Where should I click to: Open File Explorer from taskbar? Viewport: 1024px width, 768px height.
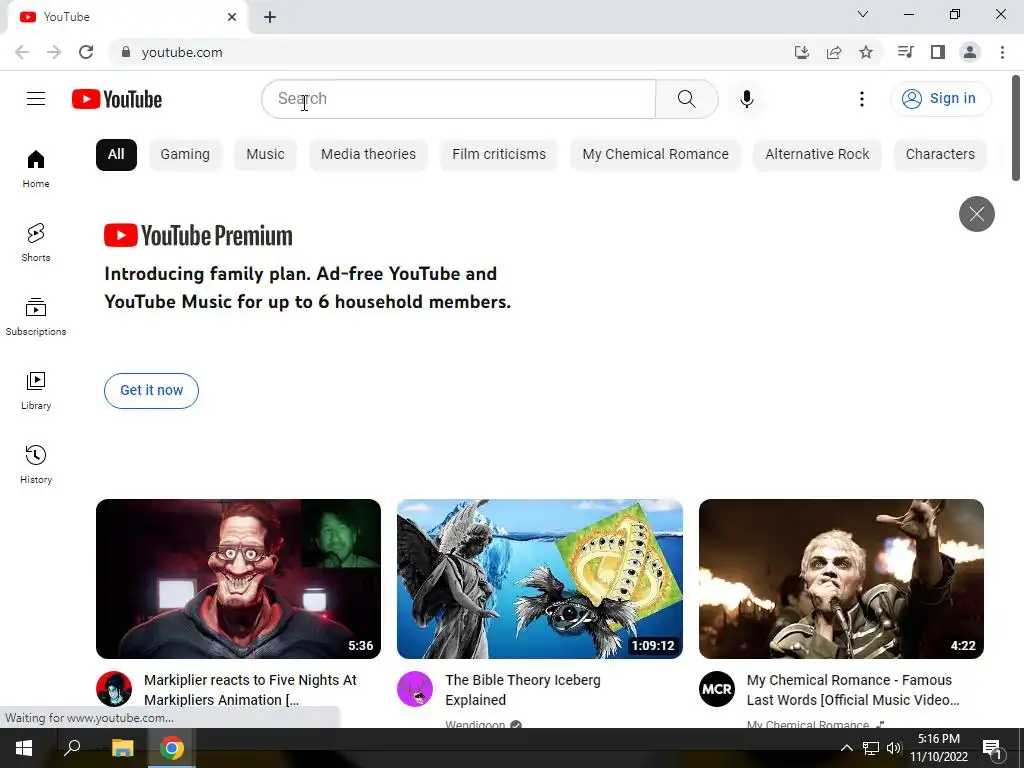(x=122, y=748)
